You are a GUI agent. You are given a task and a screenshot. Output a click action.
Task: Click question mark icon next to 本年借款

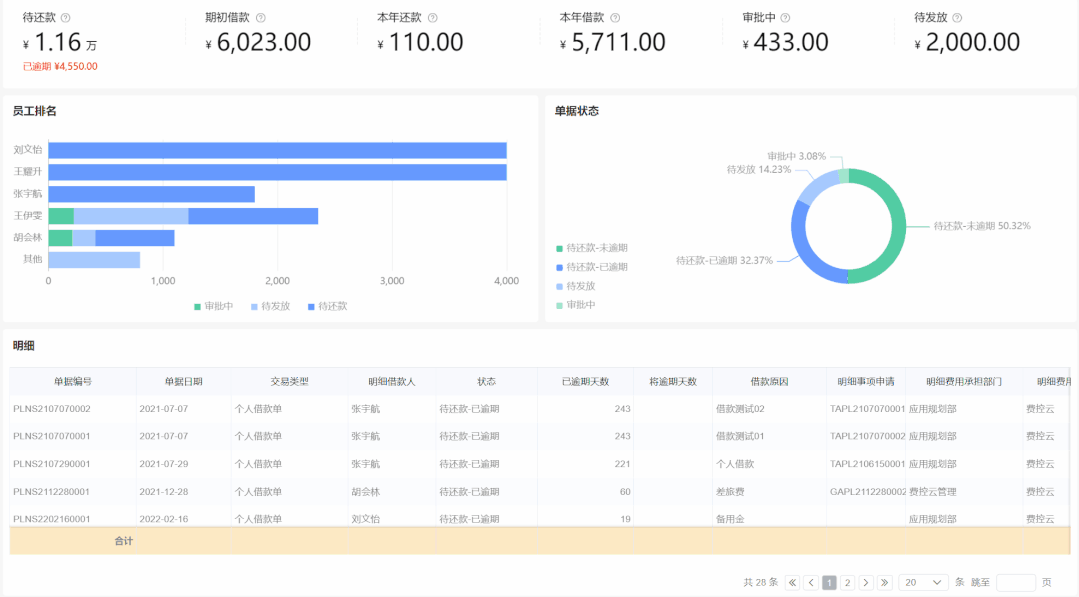coord(615,18)
